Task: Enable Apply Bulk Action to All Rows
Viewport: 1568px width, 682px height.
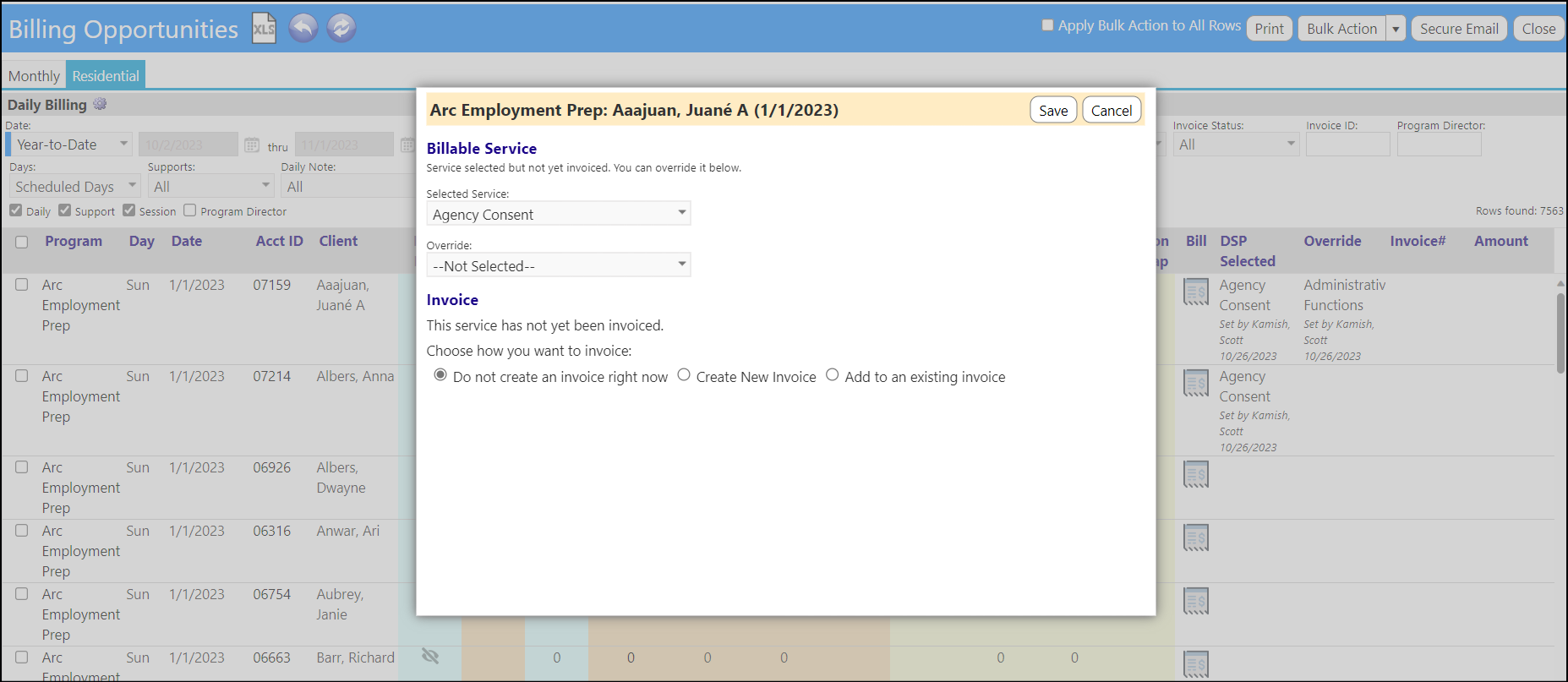Action: coord(1048,25)
